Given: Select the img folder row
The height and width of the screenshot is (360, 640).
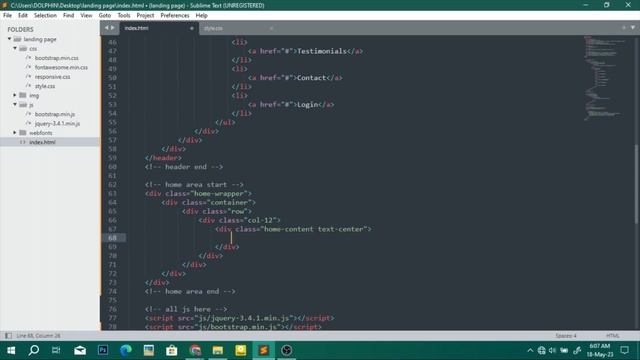Looking at the screenshot, I should (50, 95).
